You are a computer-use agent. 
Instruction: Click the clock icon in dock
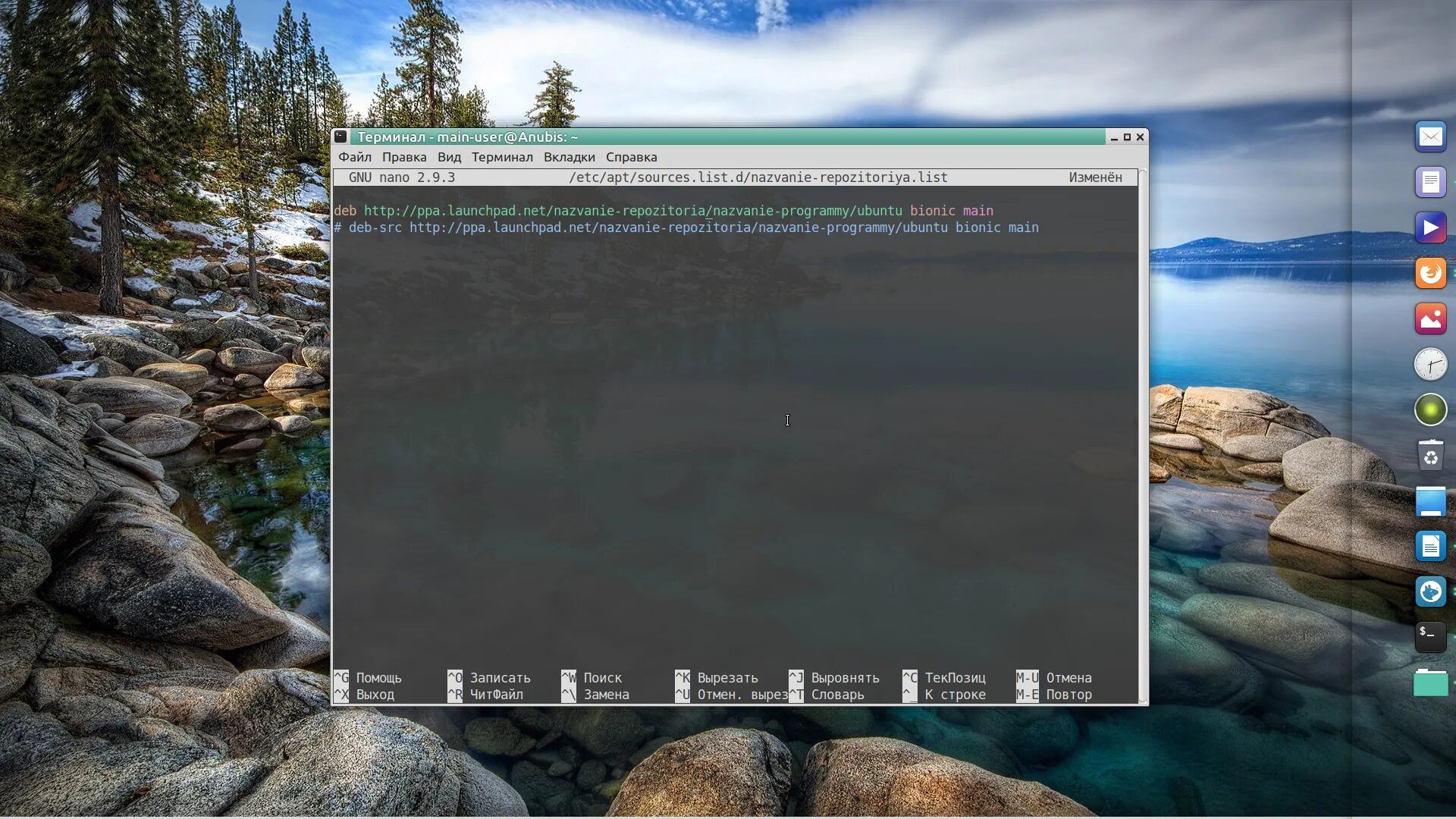tap(1430, 365)
